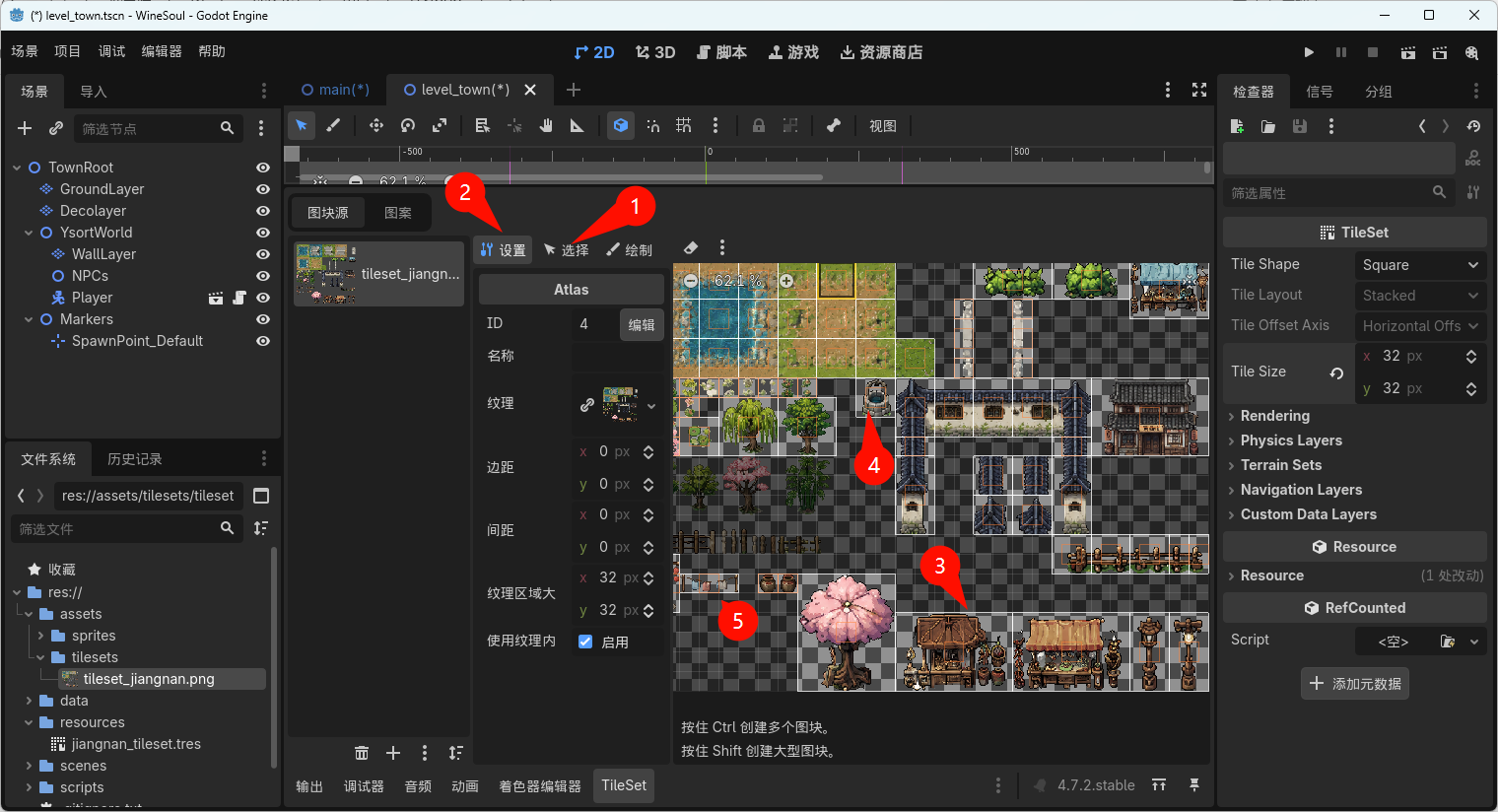Hide the GroundLayer node visibility
Viewport: 1498px width, 812px height.
263,189
